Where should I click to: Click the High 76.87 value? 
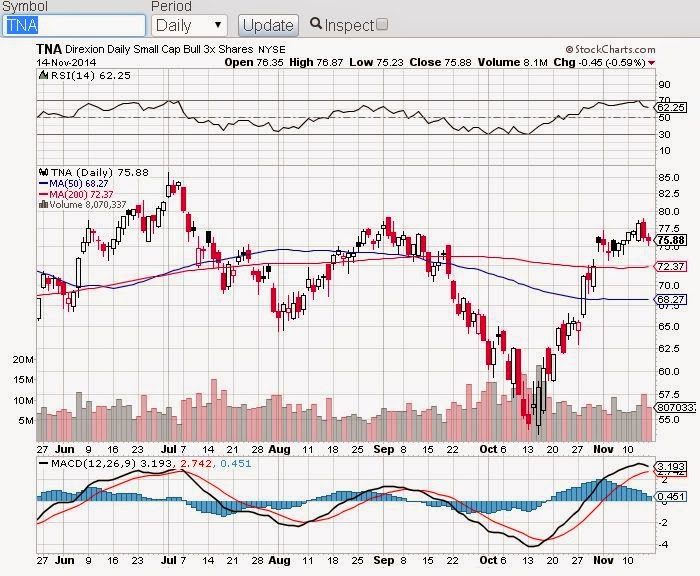coord(316,63)
